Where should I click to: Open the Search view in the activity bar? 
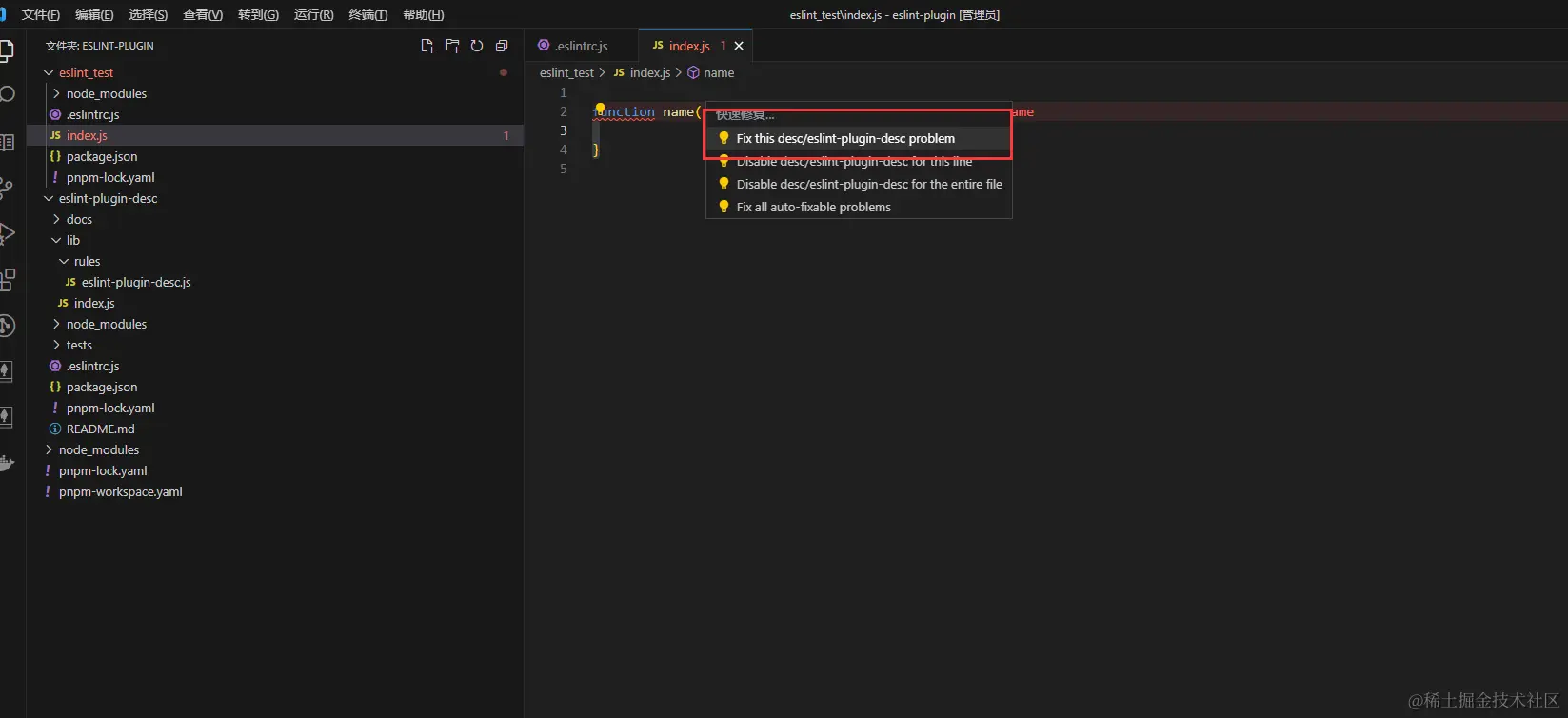coord(7,94)
